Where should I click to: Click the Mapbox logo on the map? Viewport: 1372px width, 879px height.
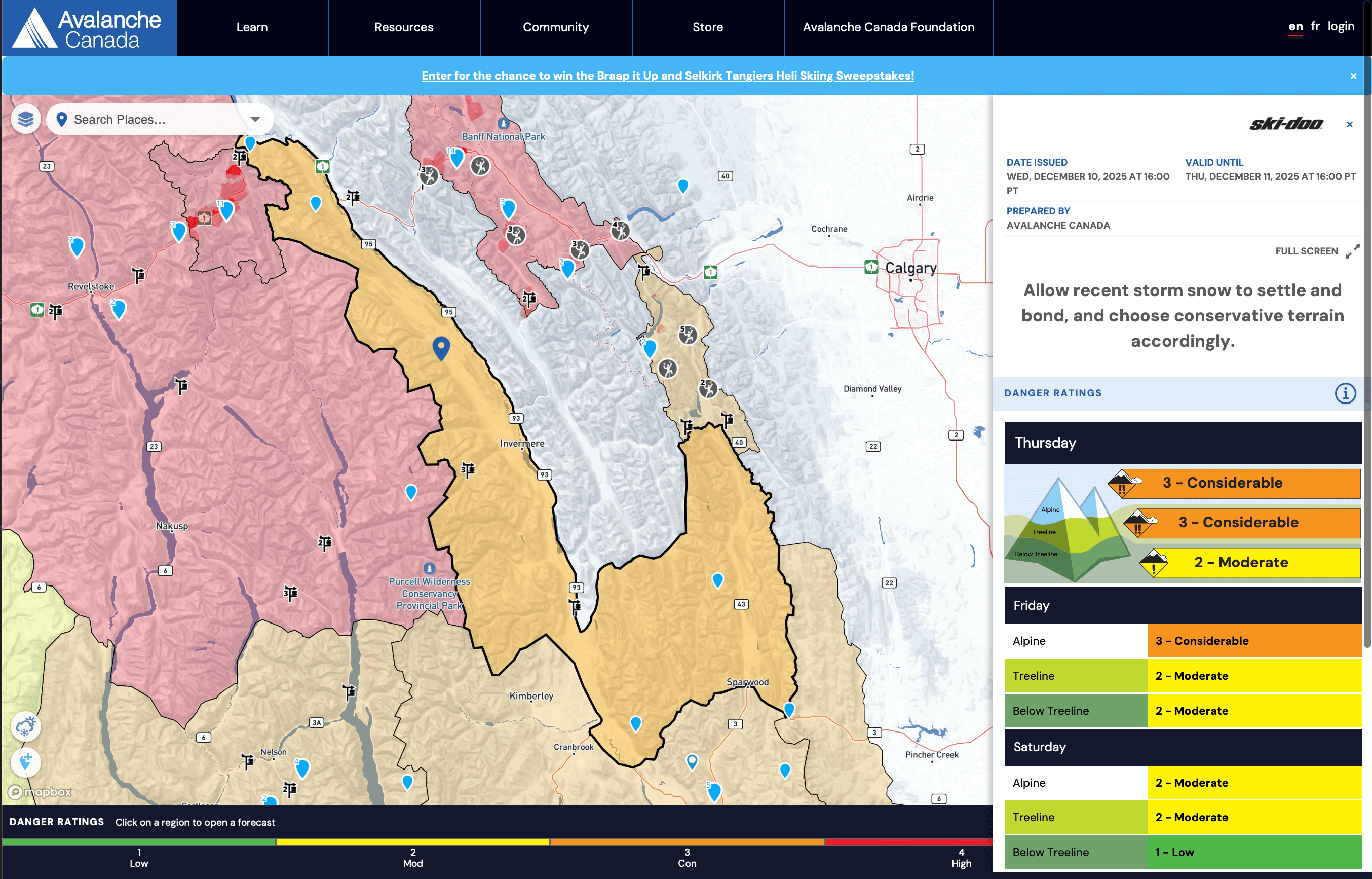[x=40, y=792]
